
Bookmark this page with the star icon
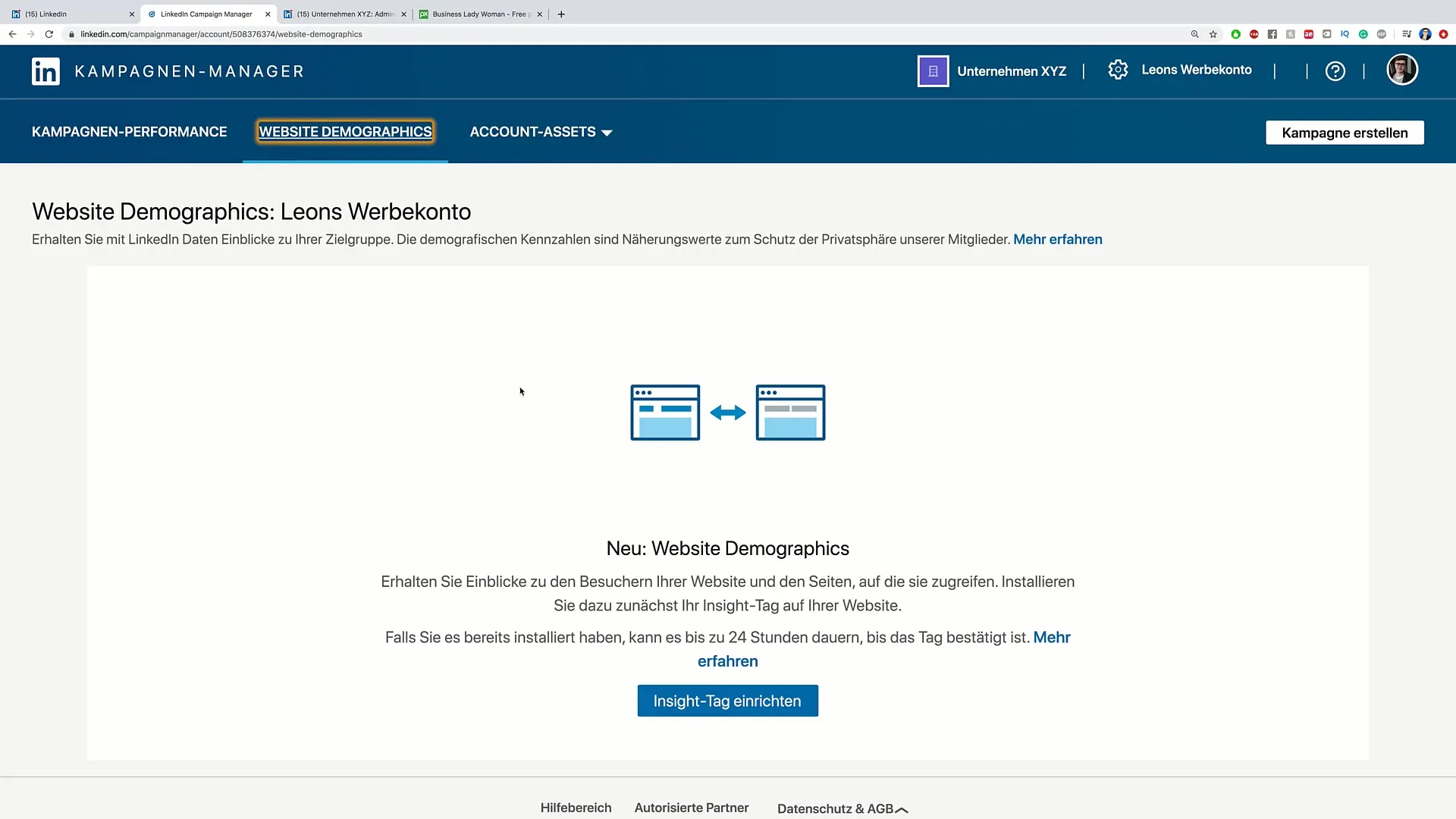[x=1213, y=34]
